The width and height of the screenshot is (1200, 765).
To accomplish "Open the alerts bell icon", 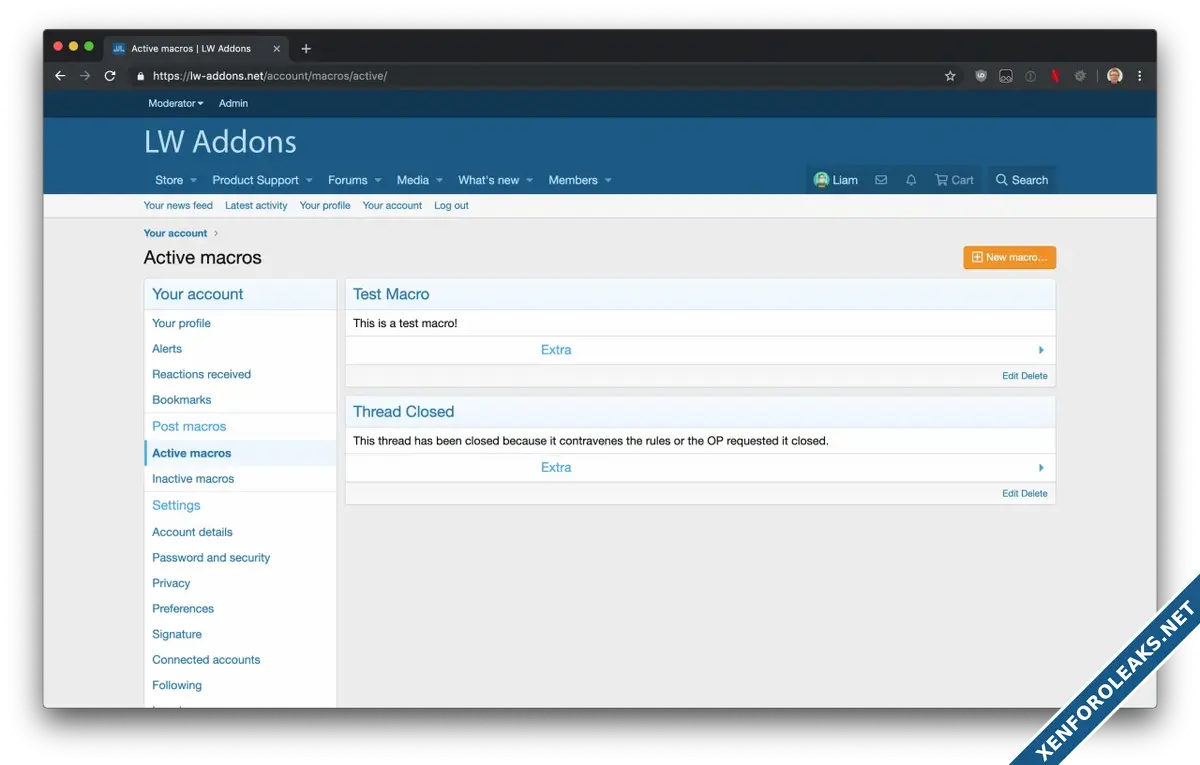I will (x=911, y=180).
